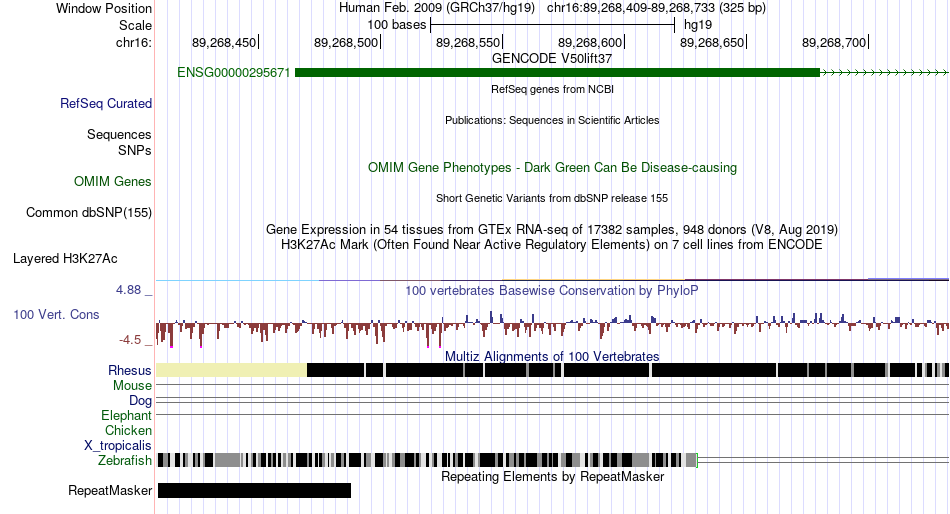Click the 89,268,600 ruler position
The width and height of the screenshot is (950, 514).
click(x=590, y=42)
